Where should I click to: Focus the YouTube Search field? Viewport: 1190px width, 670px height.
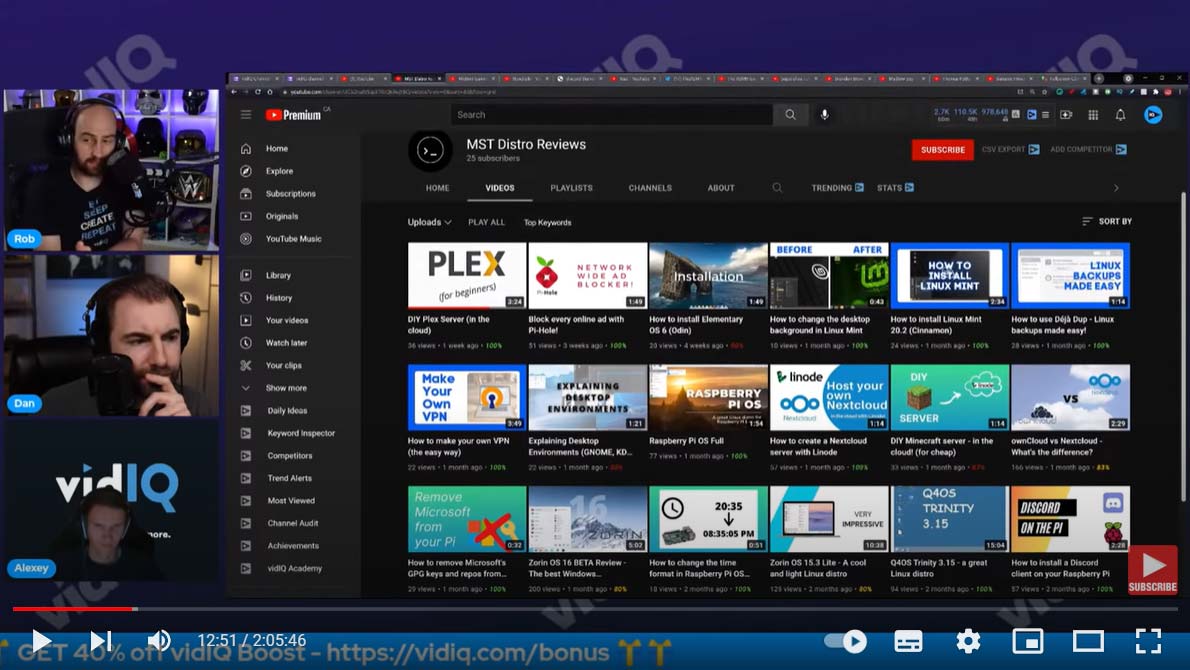[611, 115]
